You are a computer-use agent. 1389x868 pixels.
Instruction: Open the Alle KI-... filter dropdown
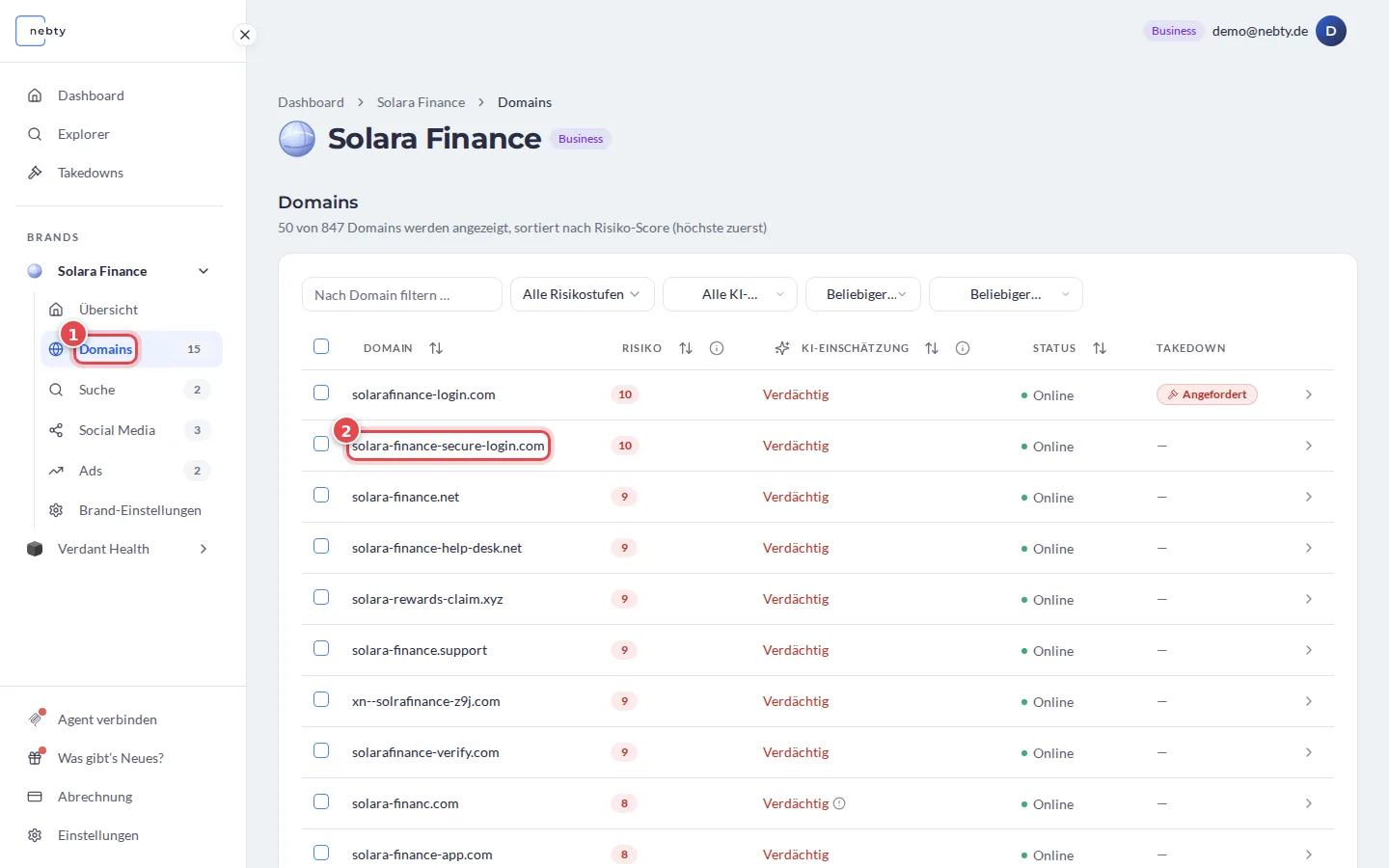[730, 294]
